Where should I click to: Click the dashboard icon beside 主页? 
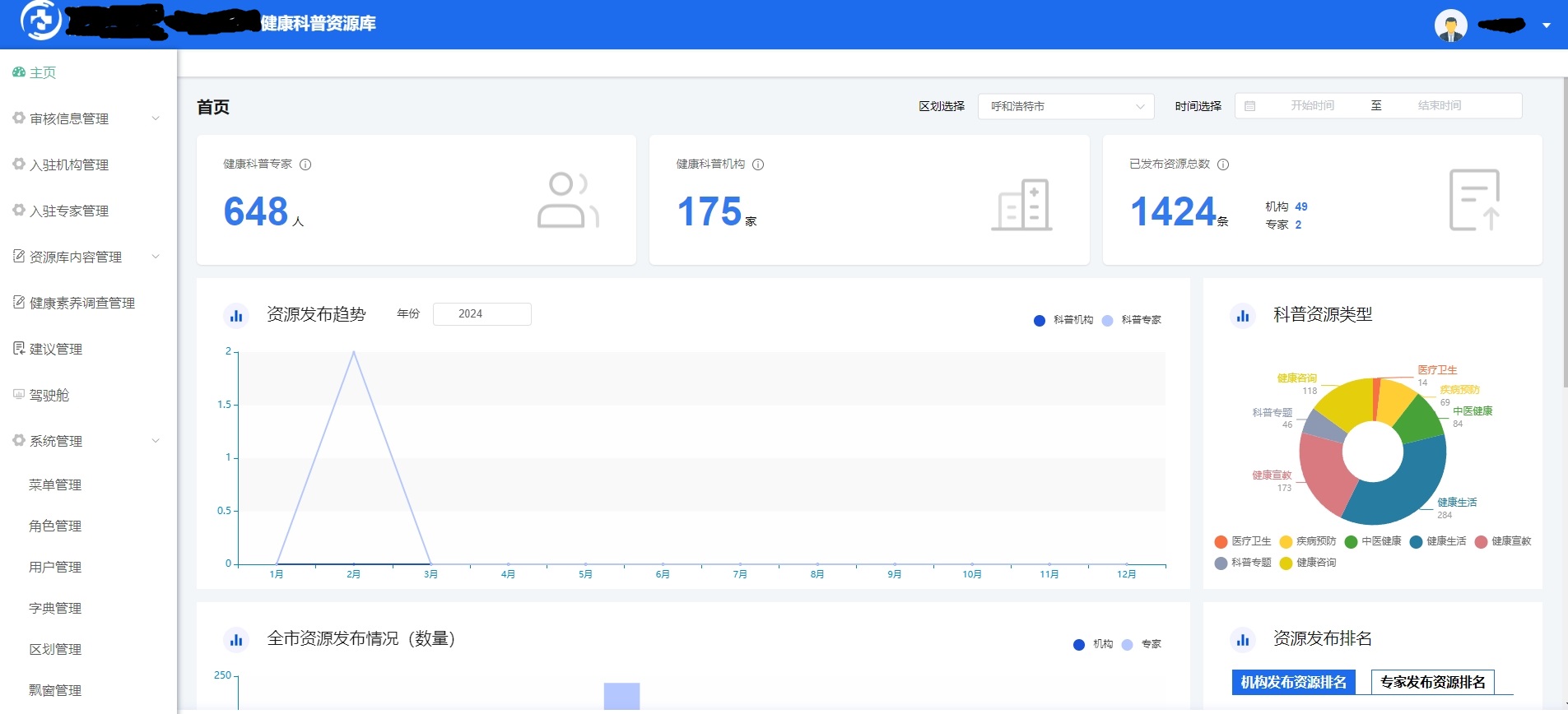[19, 72]
